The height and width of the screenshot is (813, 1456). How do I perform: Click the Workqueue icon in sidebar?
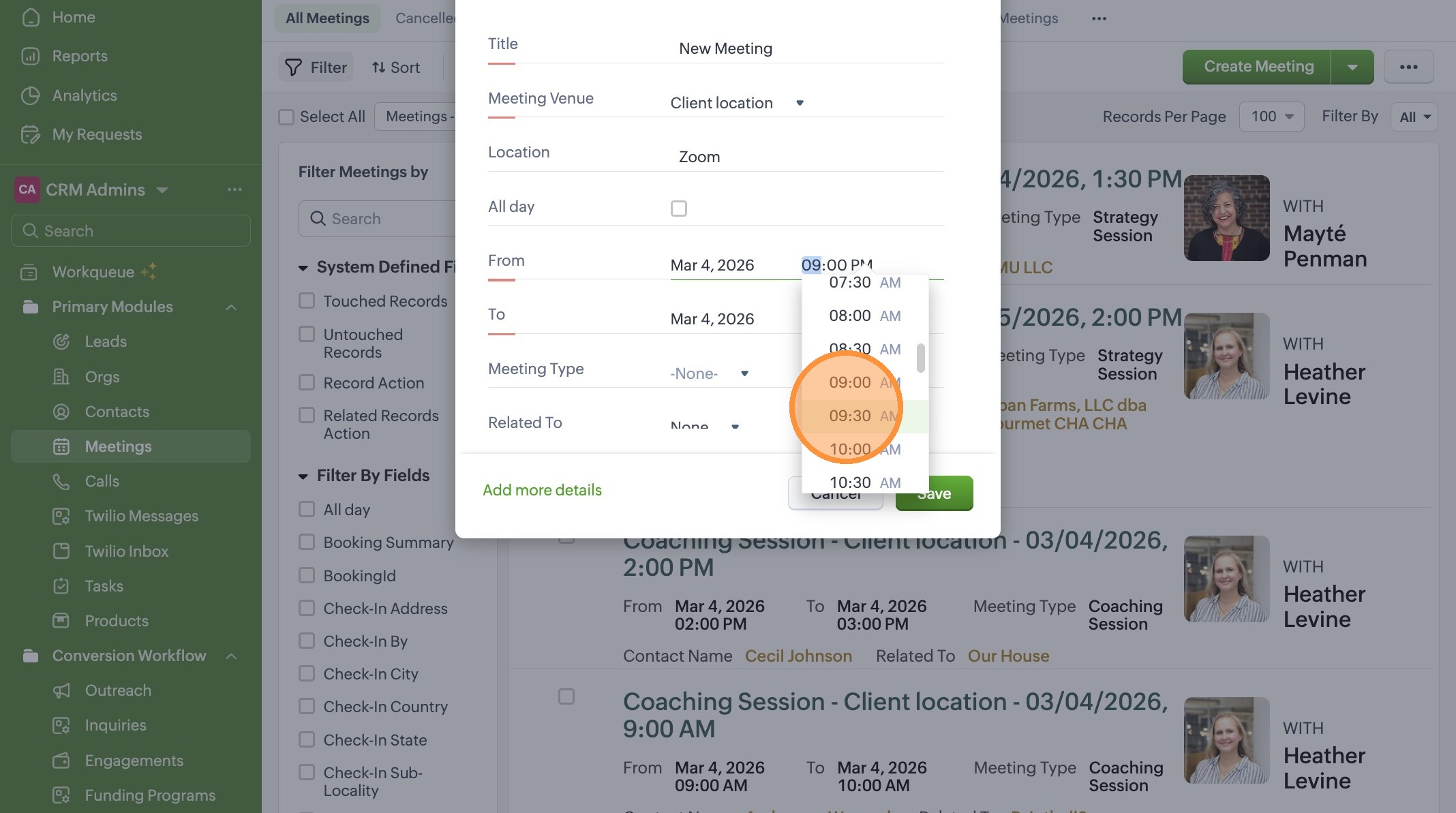point(29,272)
